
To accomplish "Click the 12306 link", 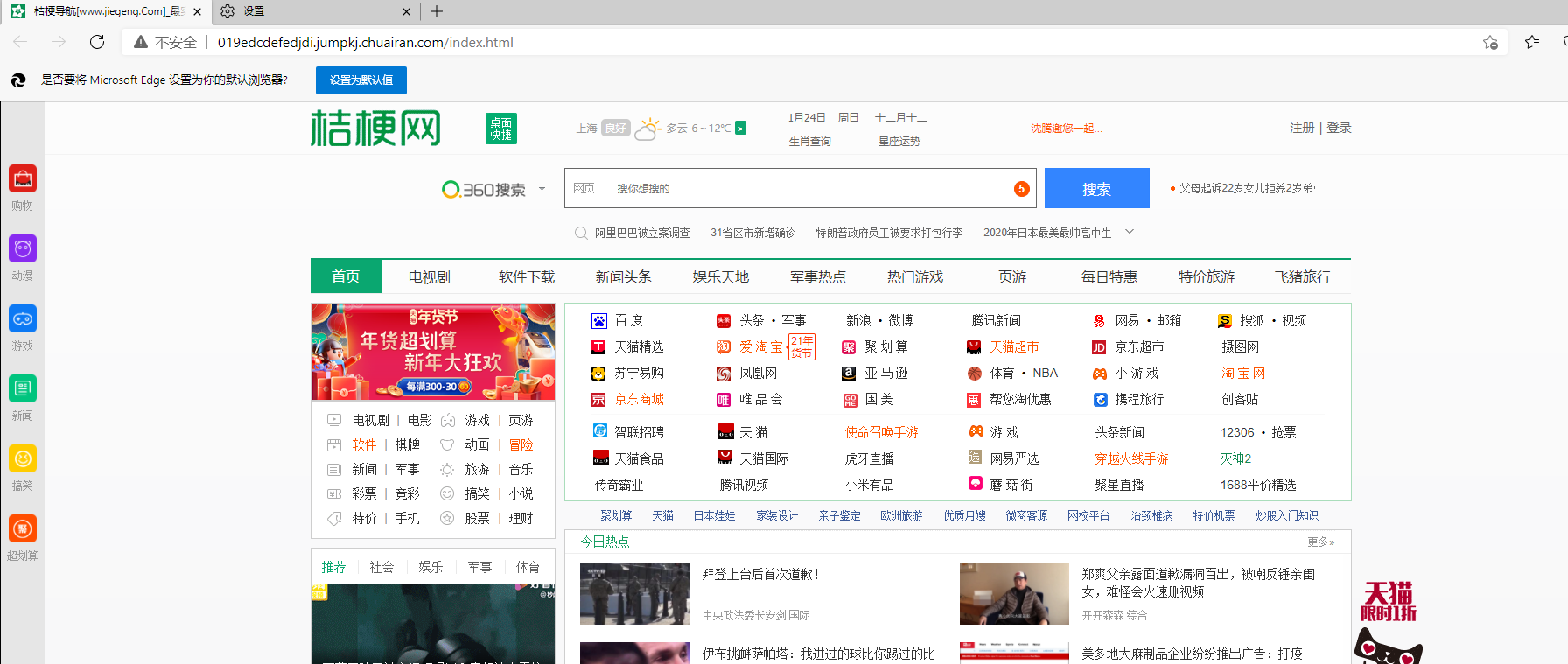I will [x=1237, y=432].
